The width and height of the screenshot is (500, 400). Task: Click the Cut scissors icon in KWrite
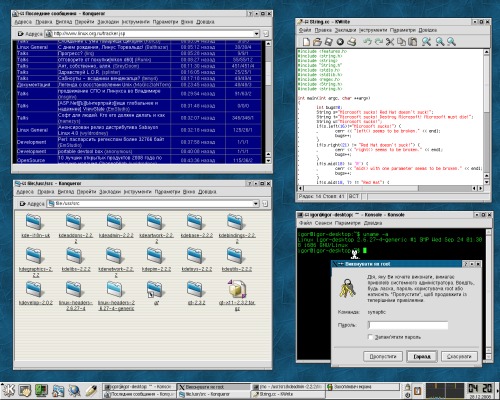point(390,42)
